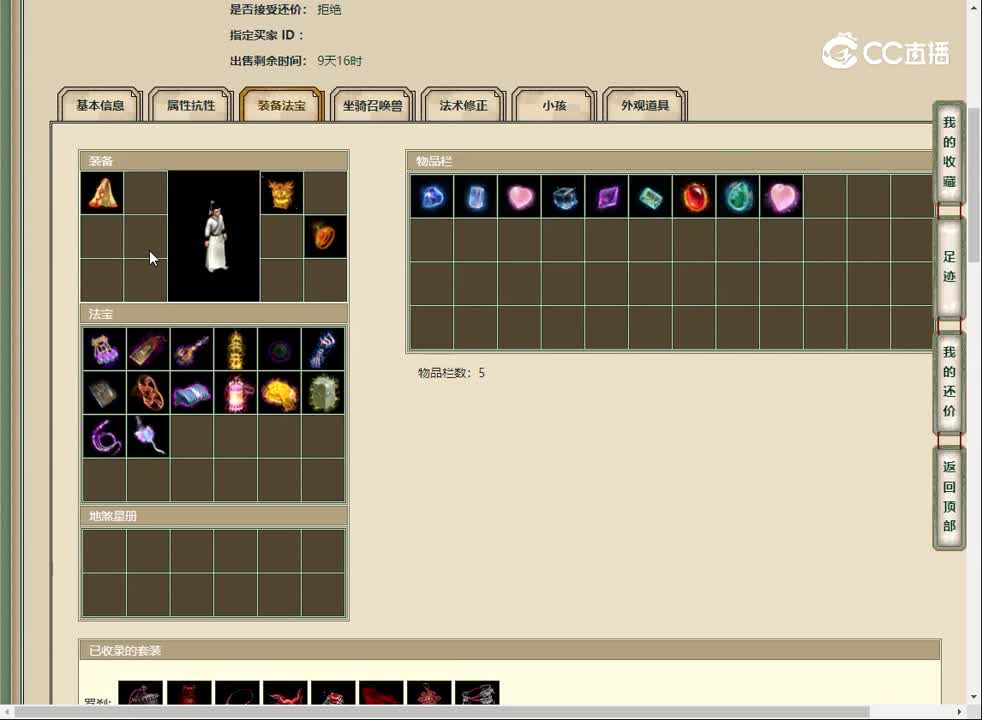Image resolution: width=982 pixels, height=720 pixels.
Task: Select the blue gem item in 物品栏
Action: [x=432, y=197]
